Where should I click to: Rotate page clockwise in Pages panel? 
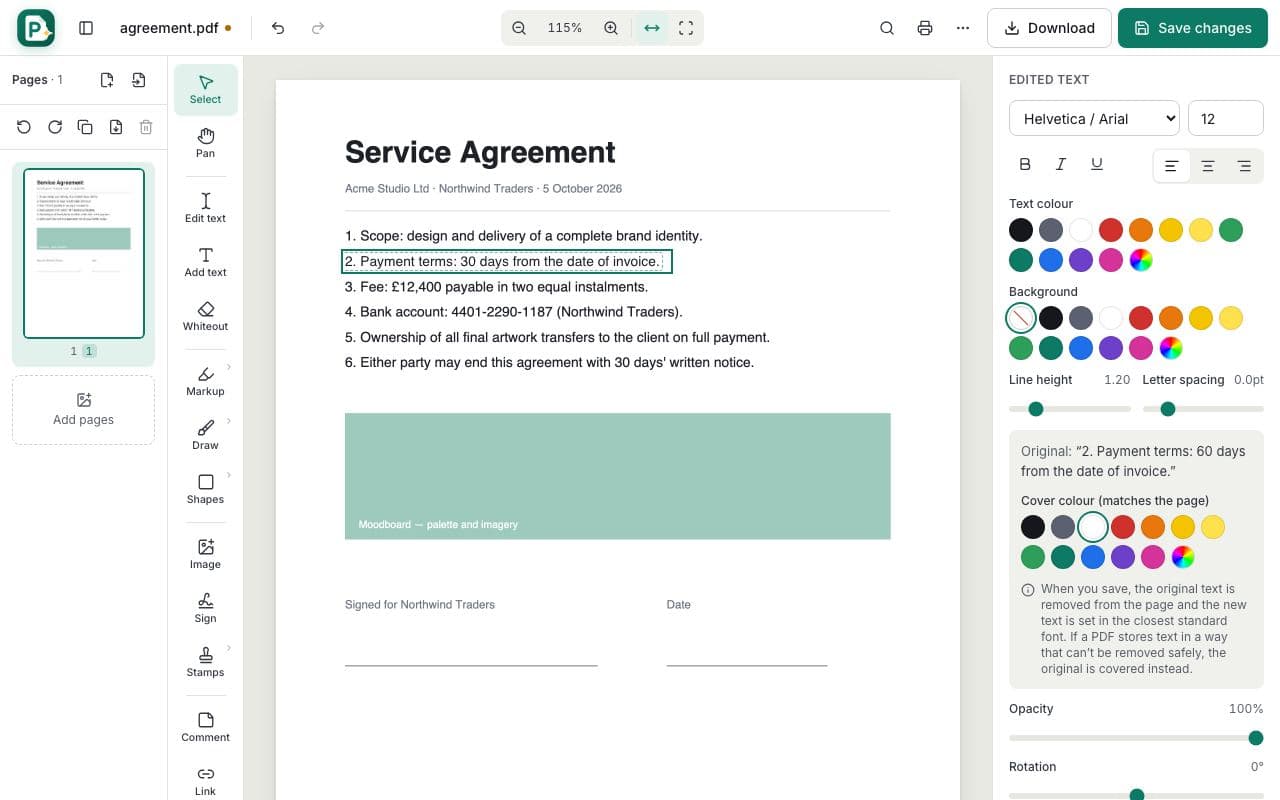click(55, 127)
